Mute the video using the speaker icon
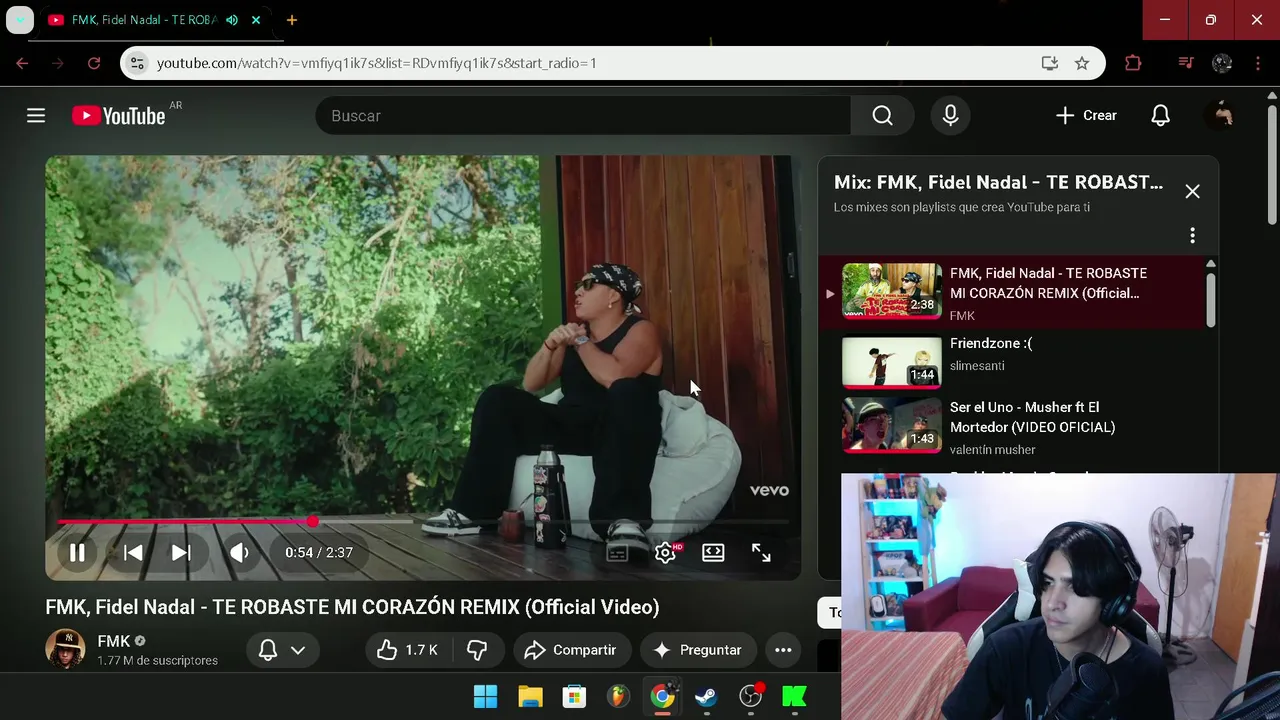1280x720 pixels. coord(239,552)
